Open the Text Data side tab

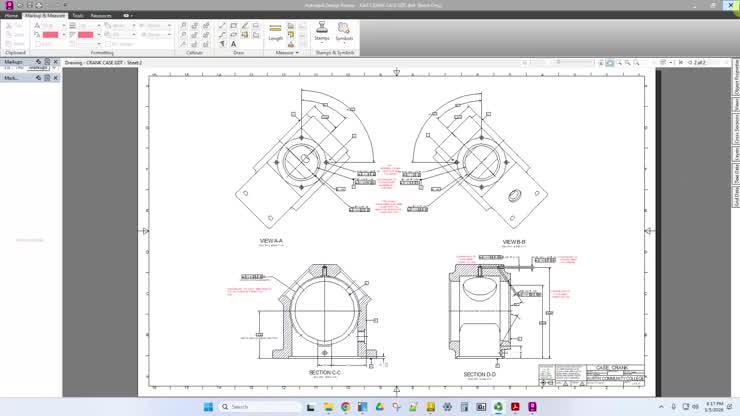pyautogui.click(x=736, y=174)
